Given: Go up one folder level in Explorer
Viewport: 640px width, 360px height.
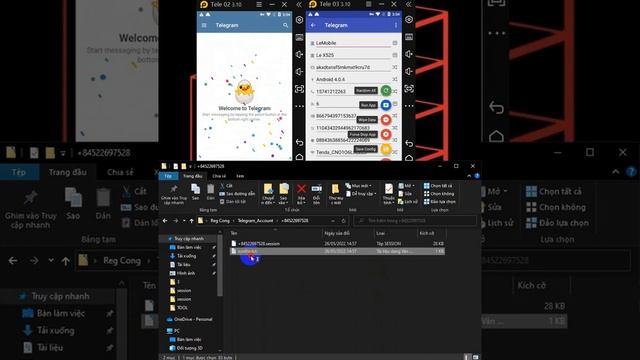Looking at the screenshot, I should point(191,220).
